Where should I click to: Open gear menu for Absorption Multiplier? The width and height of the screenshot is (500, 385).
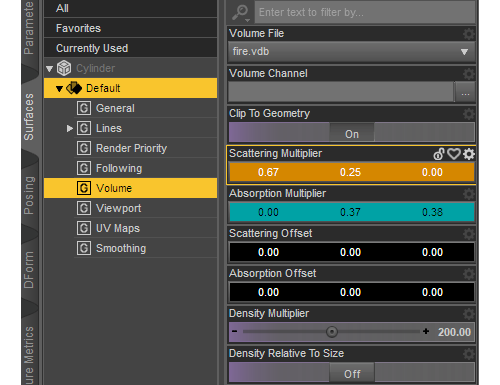point(469,194)
